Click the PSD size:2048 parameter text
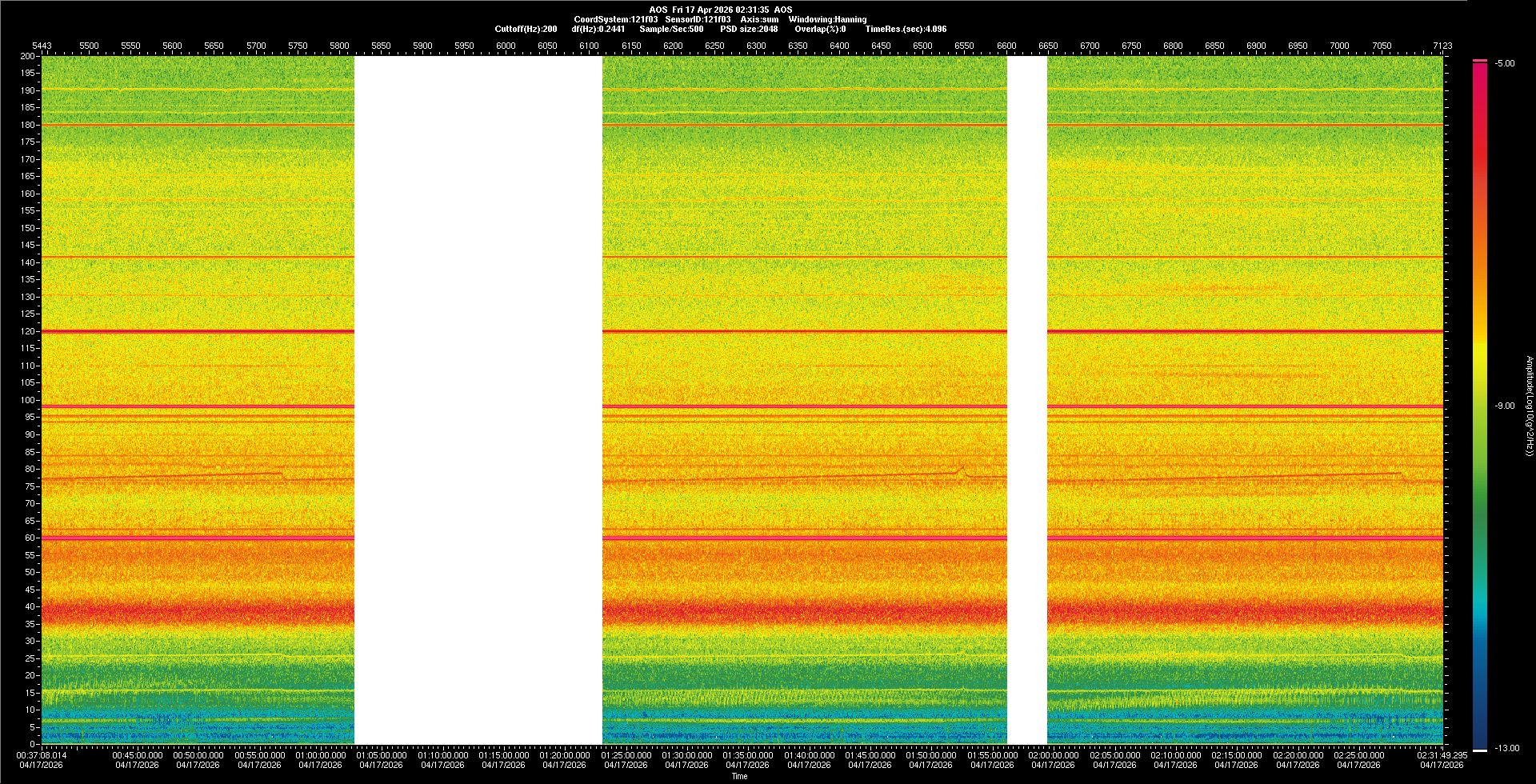 coord(749,29)
